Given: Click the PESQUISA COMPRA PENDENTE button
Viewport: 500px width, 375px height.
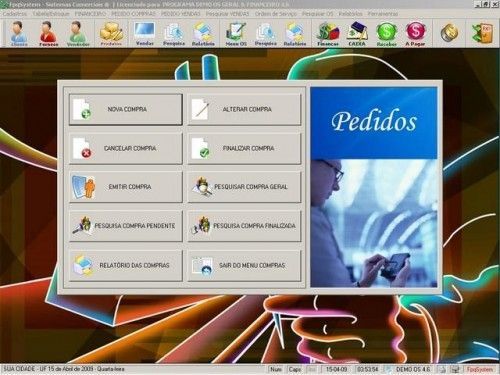Looking at the screenshot, I should tap(126, 226).
